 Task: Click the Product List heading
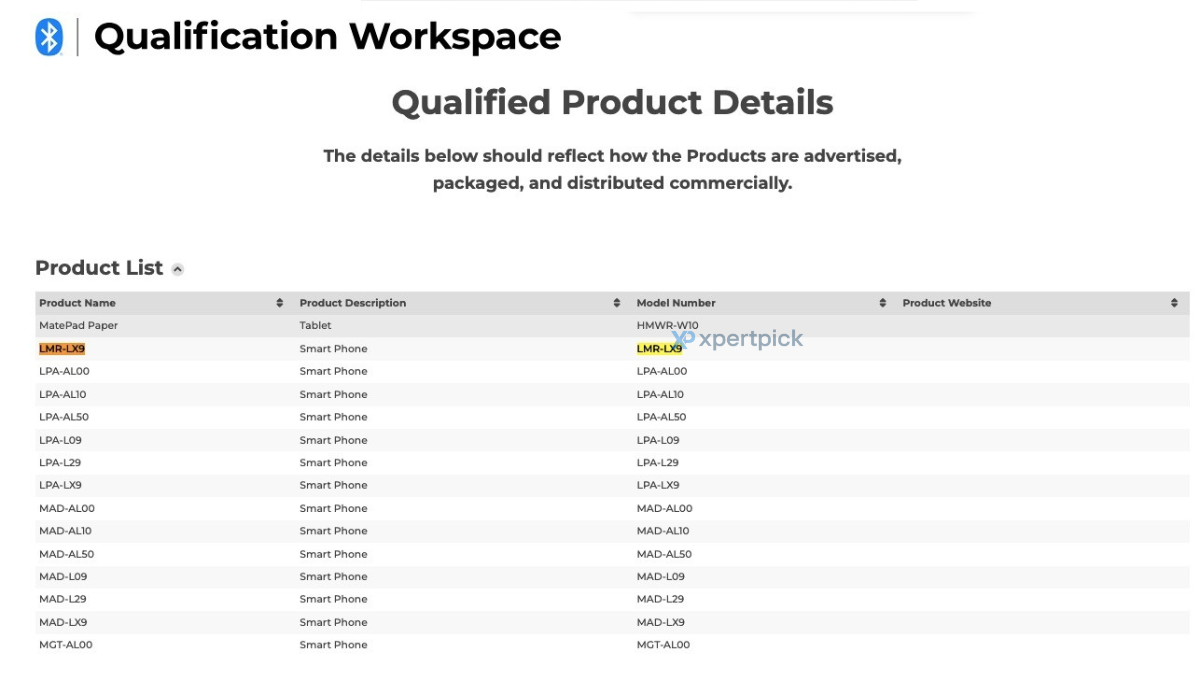point(99,268)
